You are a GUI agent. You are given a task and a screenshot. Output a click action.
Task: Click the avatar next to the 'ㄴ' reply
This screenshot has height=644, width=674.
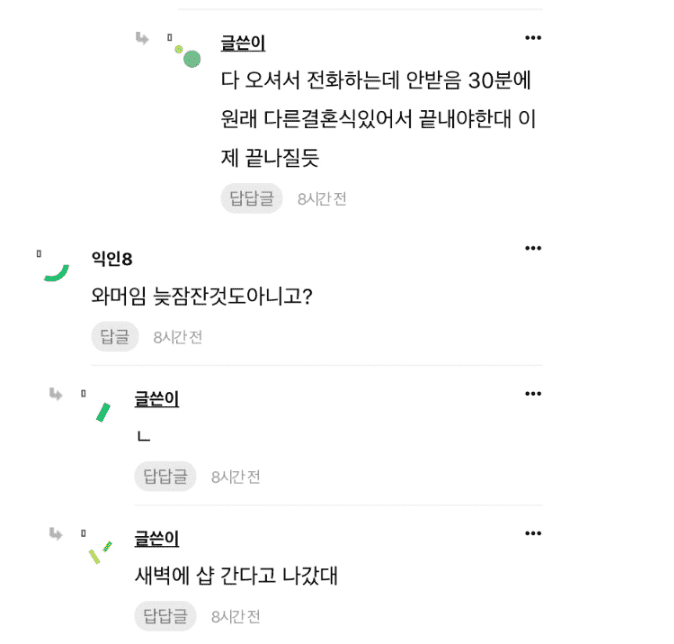coord(102,411)
